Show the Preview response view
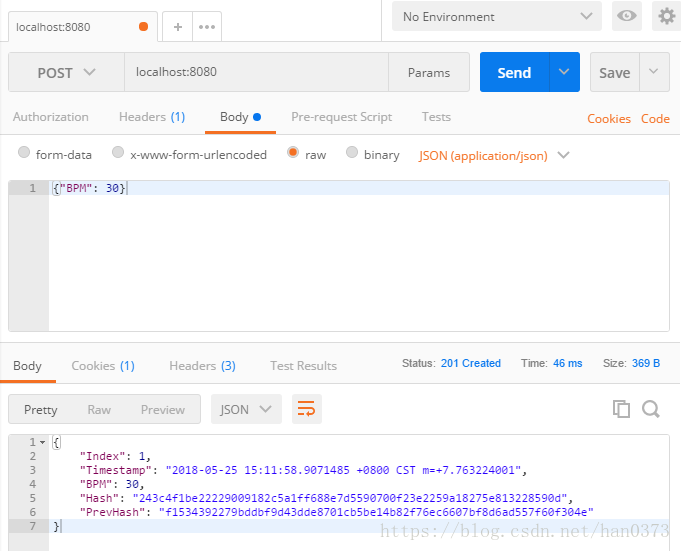 pos(162,409)
